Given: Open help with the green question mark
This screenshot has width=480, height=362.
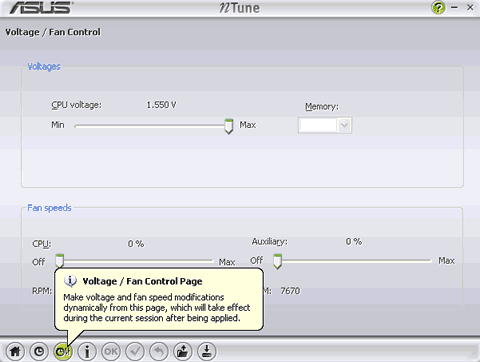Looking at the screenshot, I should pos(438,7).
